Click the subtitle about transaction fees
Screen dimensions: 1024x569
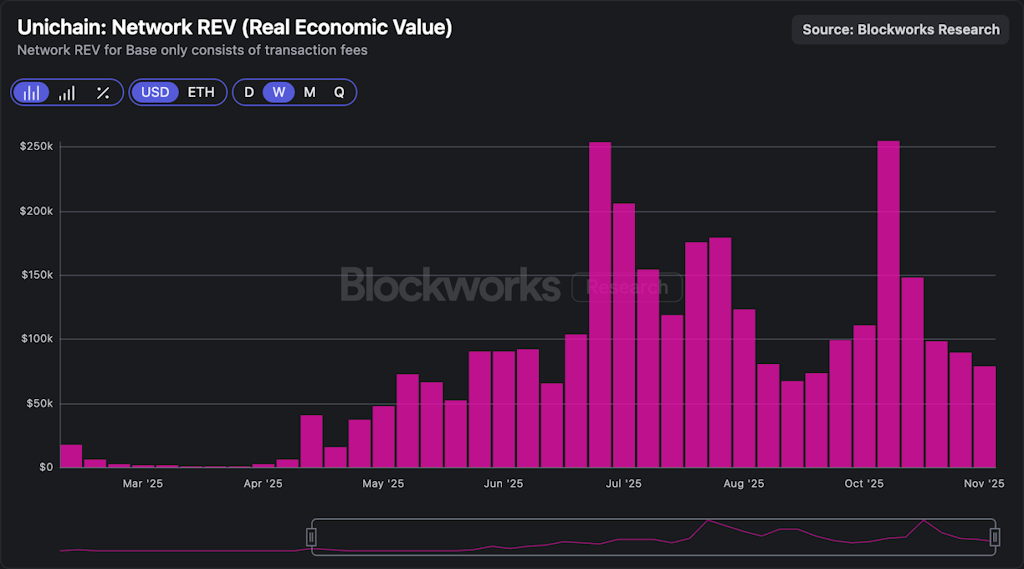pos(192,50)
